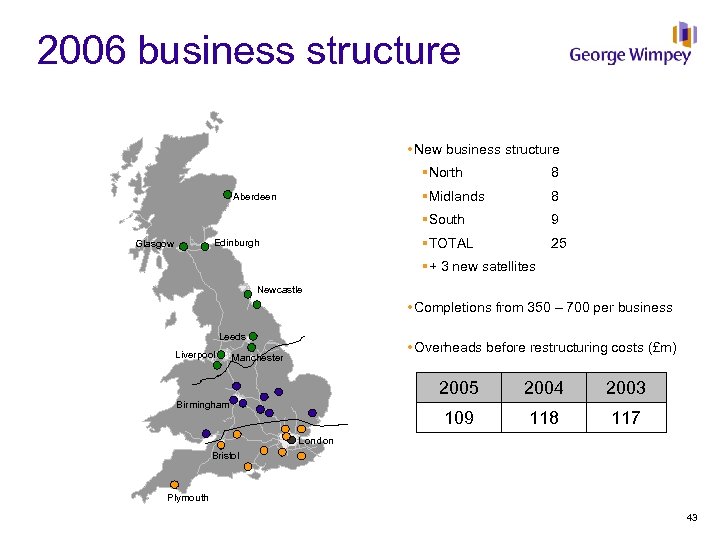Screen dimensions: 720x540
Task: Click the 'Glasgow' map label
Action: click(155, 244)
